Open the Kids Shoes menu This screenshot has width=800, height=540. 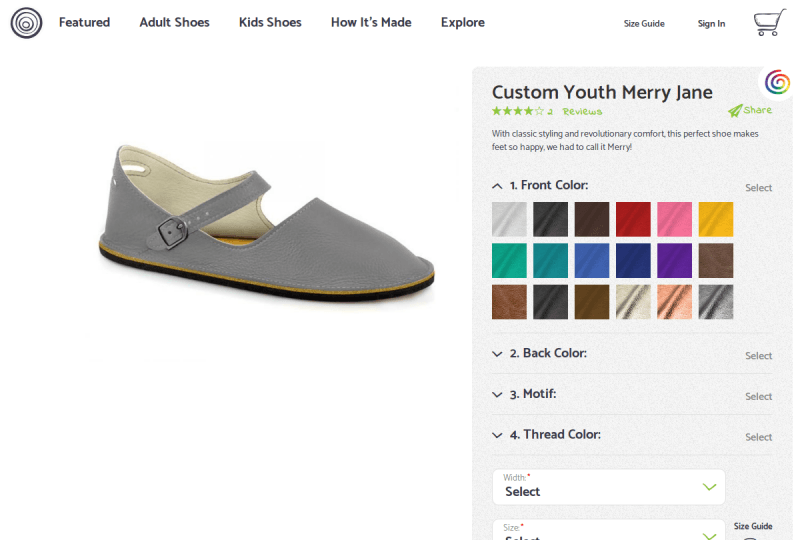270,22
